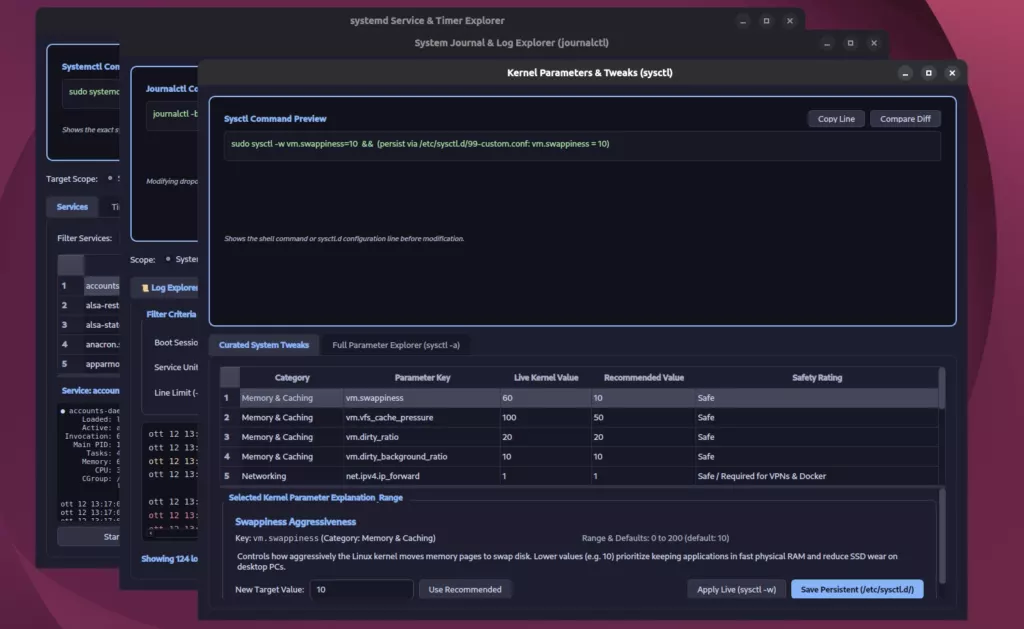Viewport: 1024px width, 629px height.
Task: Select row number 3 header in parameter table
Action: pyautogui.click(x=230, y=437)
